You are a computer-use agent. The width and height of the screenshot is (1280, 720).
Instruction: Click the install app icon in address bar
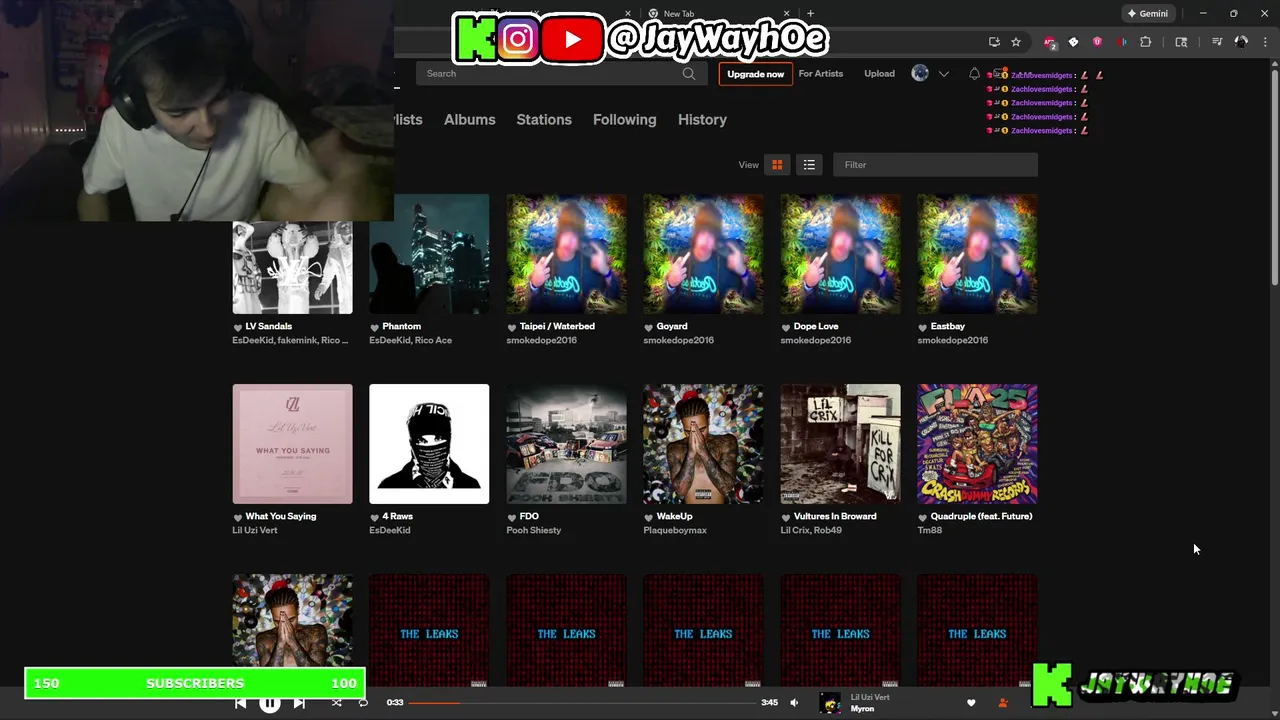point(994,42)
